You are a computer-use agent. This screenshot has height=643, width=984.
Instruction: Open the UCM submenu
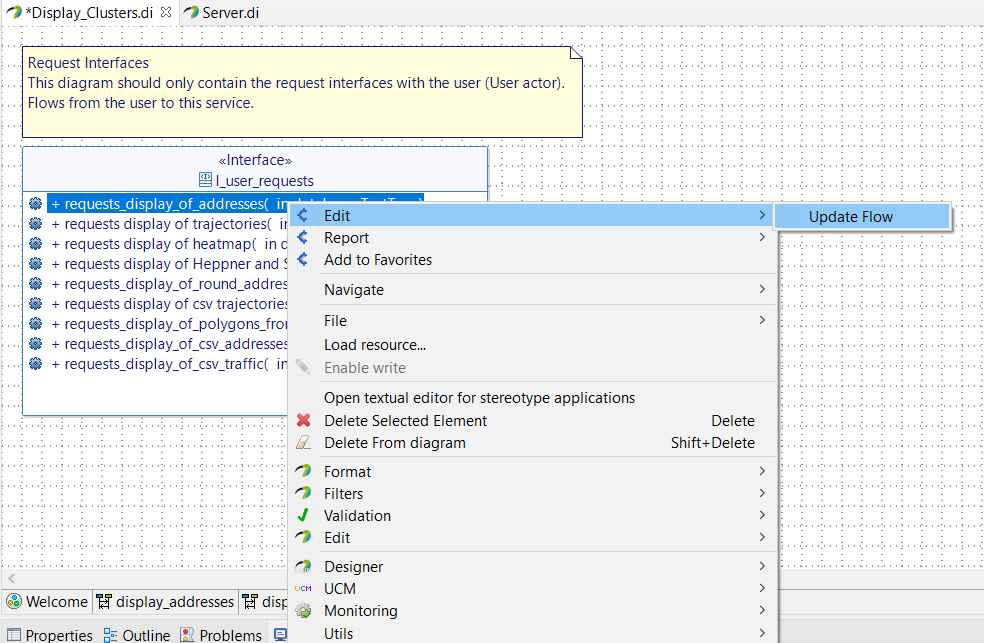(x=533, y=588)
